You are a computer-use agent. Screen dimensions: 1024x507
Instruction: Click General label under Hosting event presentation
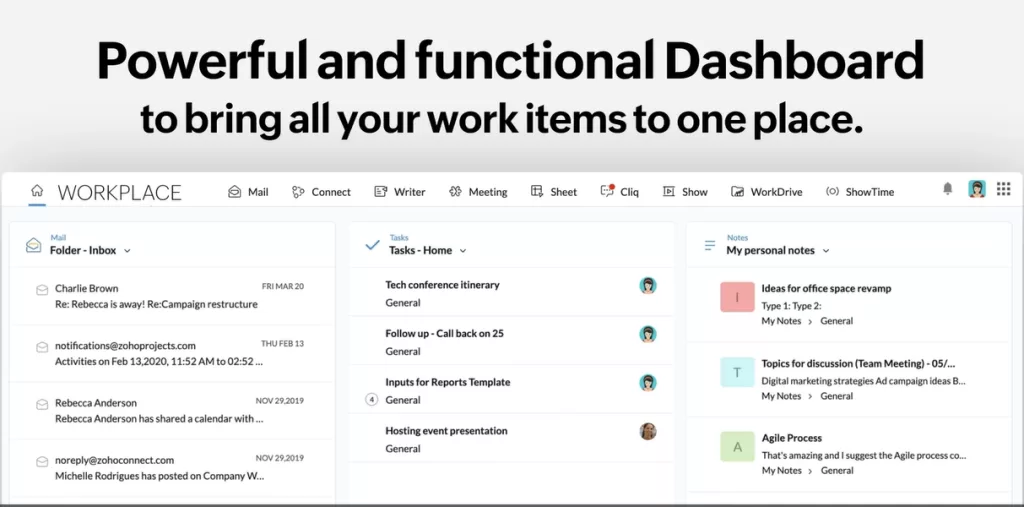pos(403,449)
